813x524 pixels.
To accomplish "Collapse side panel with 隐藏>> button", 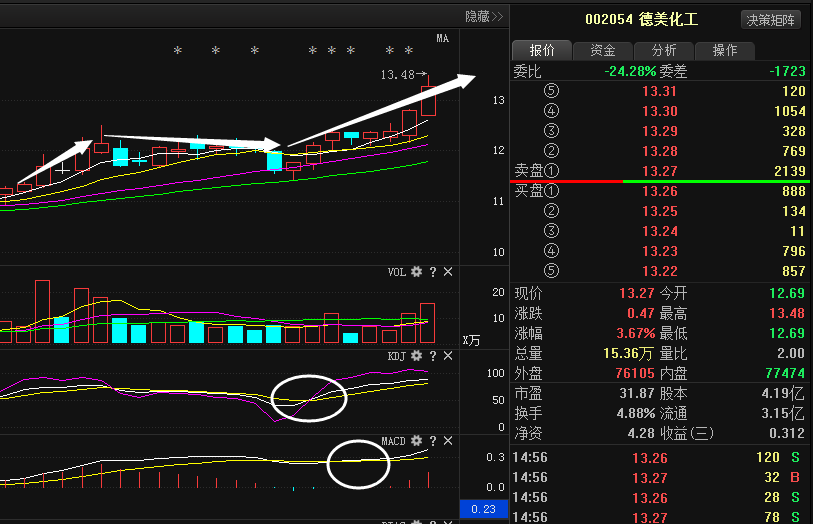I will 484,17.
